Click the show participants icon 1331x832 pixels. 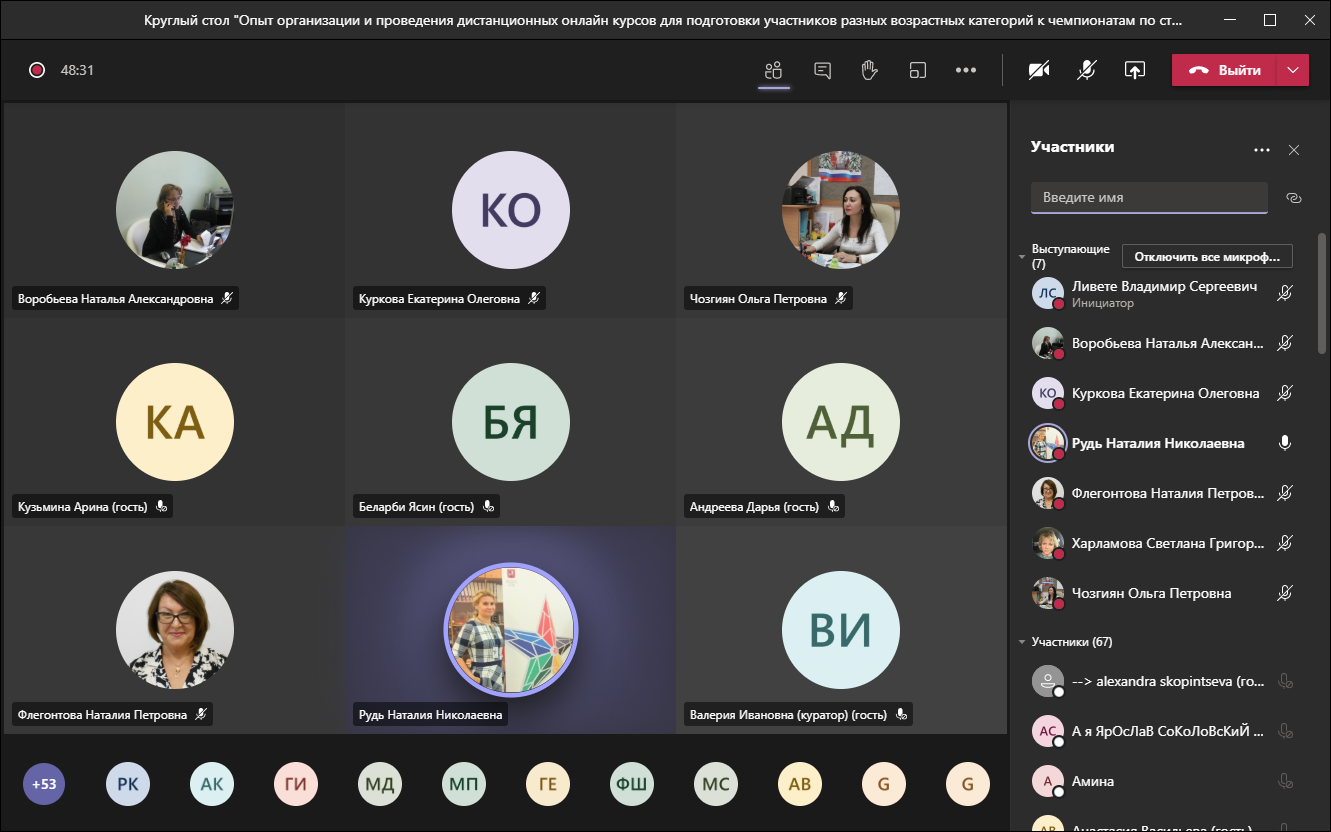point(773,70)
